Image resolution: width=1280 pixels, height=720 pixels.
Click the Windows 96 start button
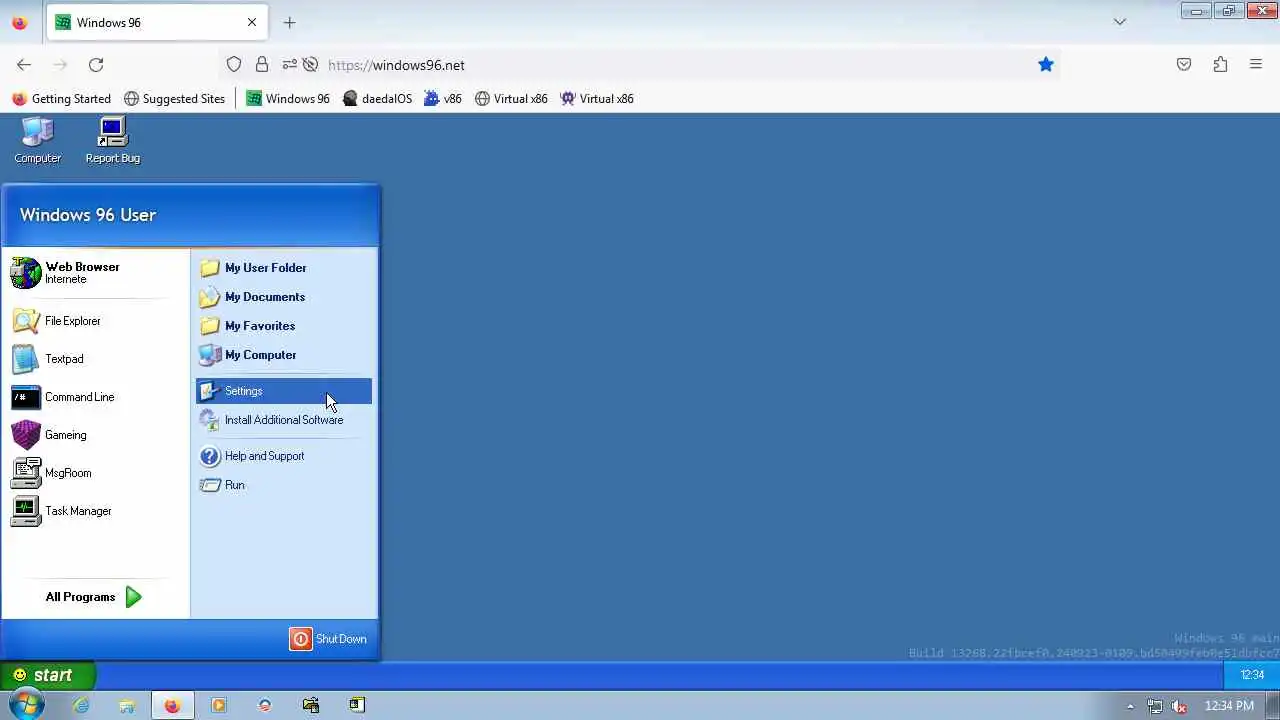click(47, 675)
